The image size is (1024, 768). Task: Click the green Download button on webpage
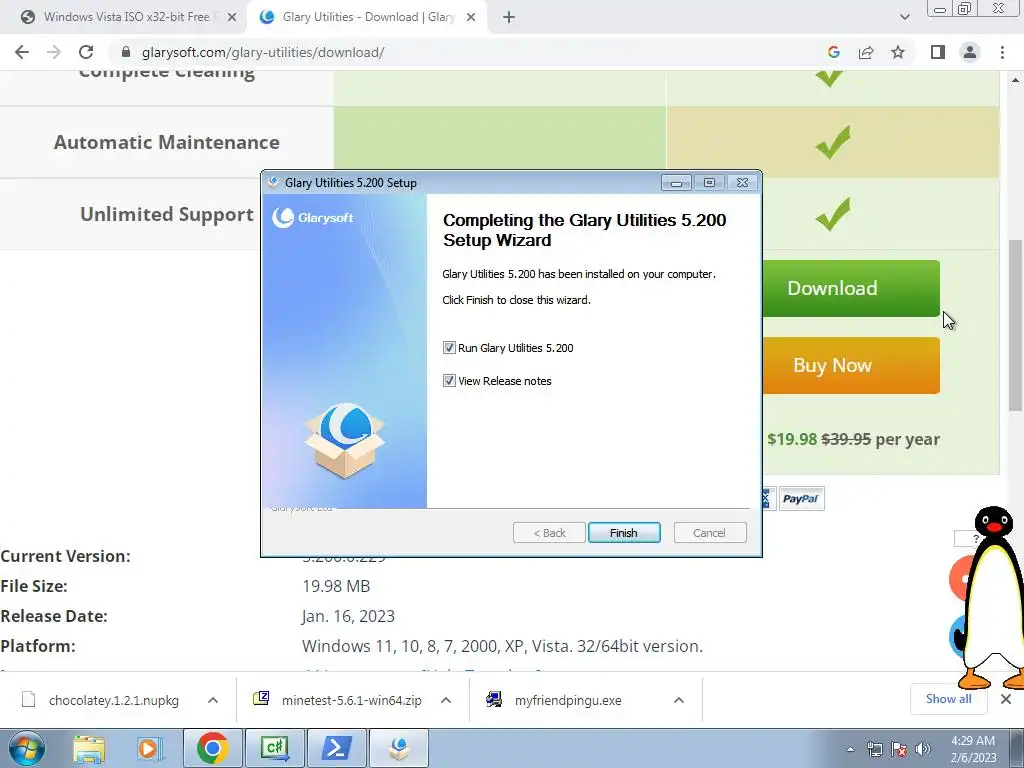coord(850,288)
